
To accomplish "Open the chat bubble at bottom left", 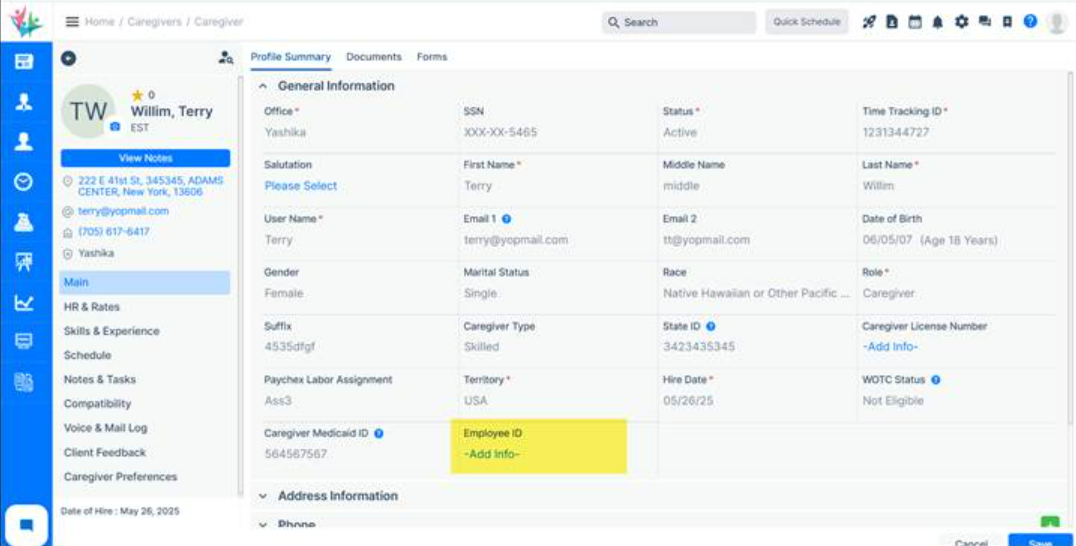I will [26, 525].
